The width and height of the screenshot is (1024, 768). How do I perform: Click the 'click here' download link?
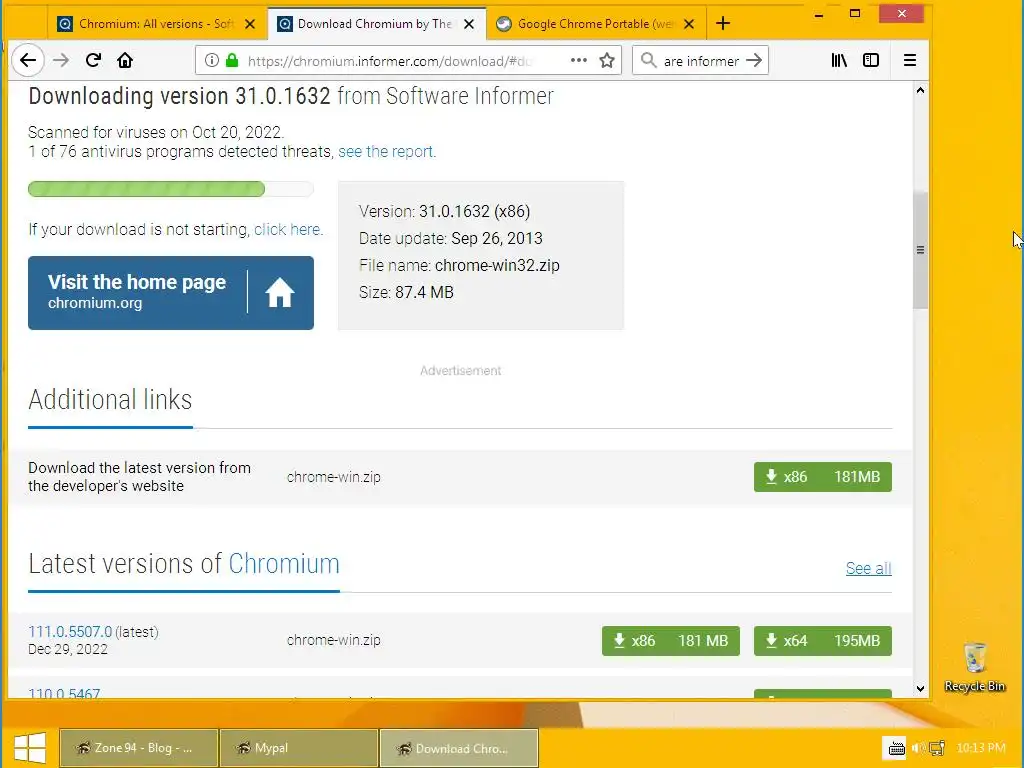(x=288, y=229)
